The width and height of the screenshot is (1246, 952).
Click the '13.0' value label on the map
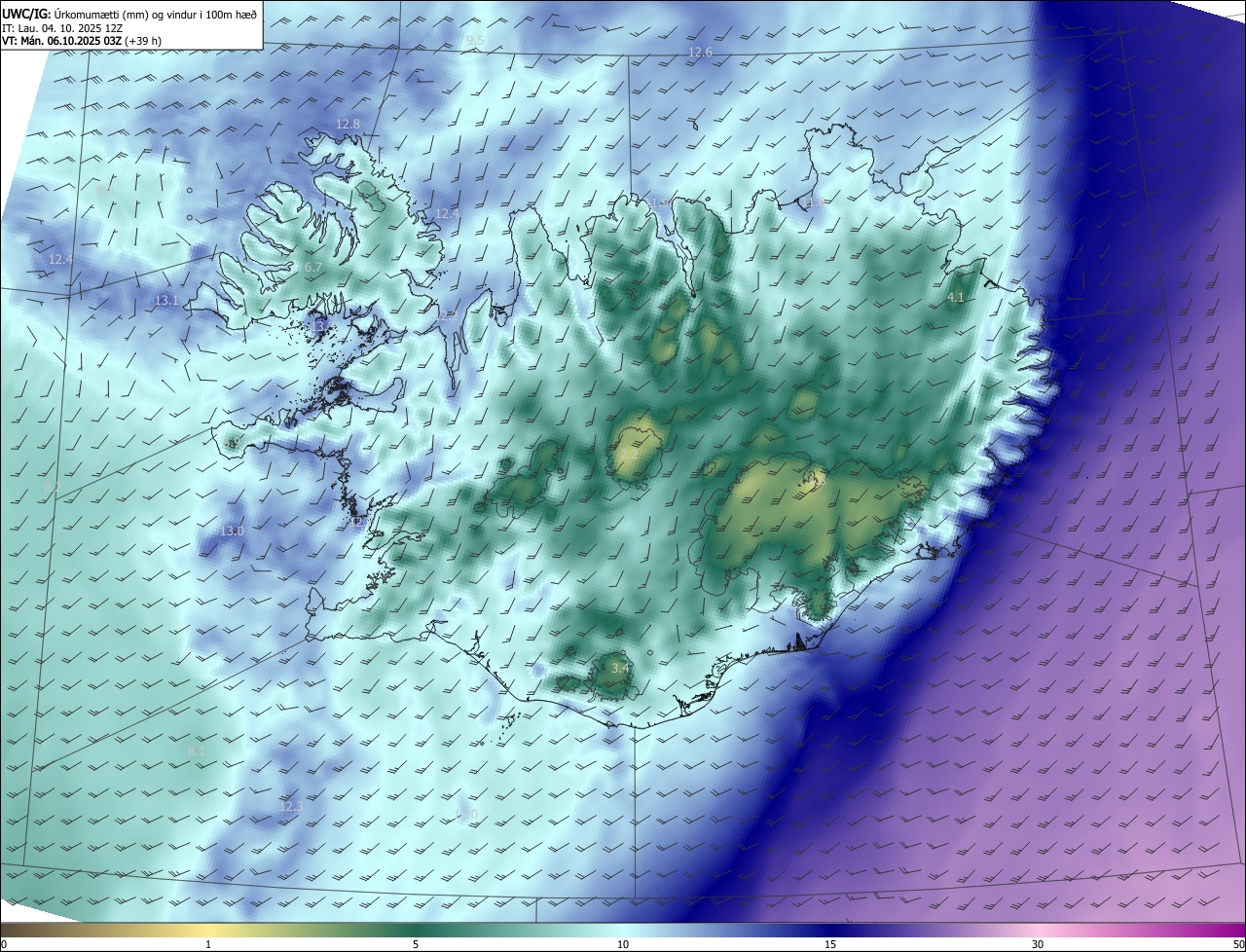coord(232,531)
